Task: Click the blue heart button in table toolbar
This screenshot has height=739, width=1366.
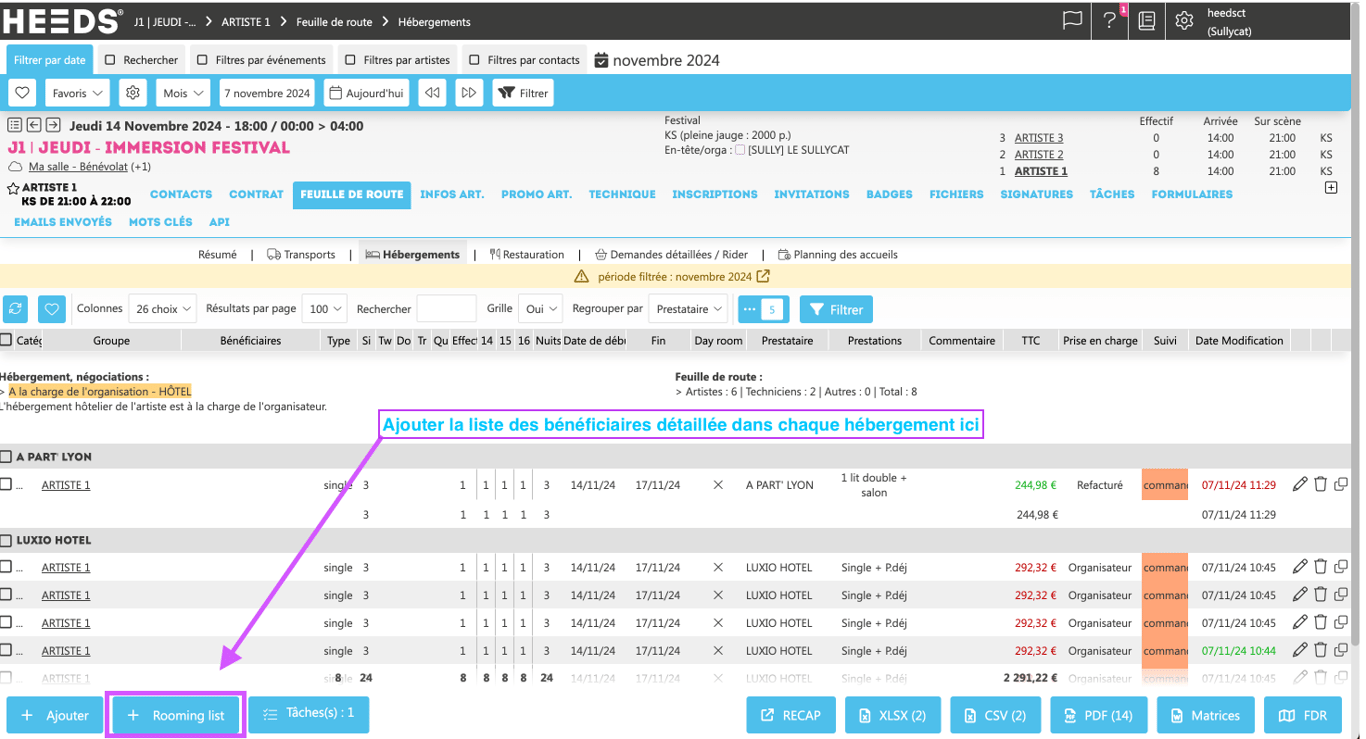Action: pyautogui.click(x=52, y=309)
